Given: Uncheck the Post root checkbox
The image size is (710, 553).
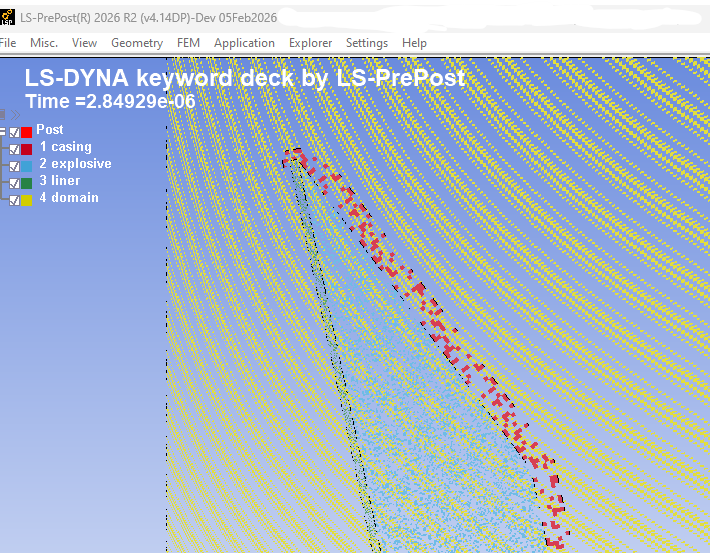Looking at the screenshot, I should click(x=14, y=132).
